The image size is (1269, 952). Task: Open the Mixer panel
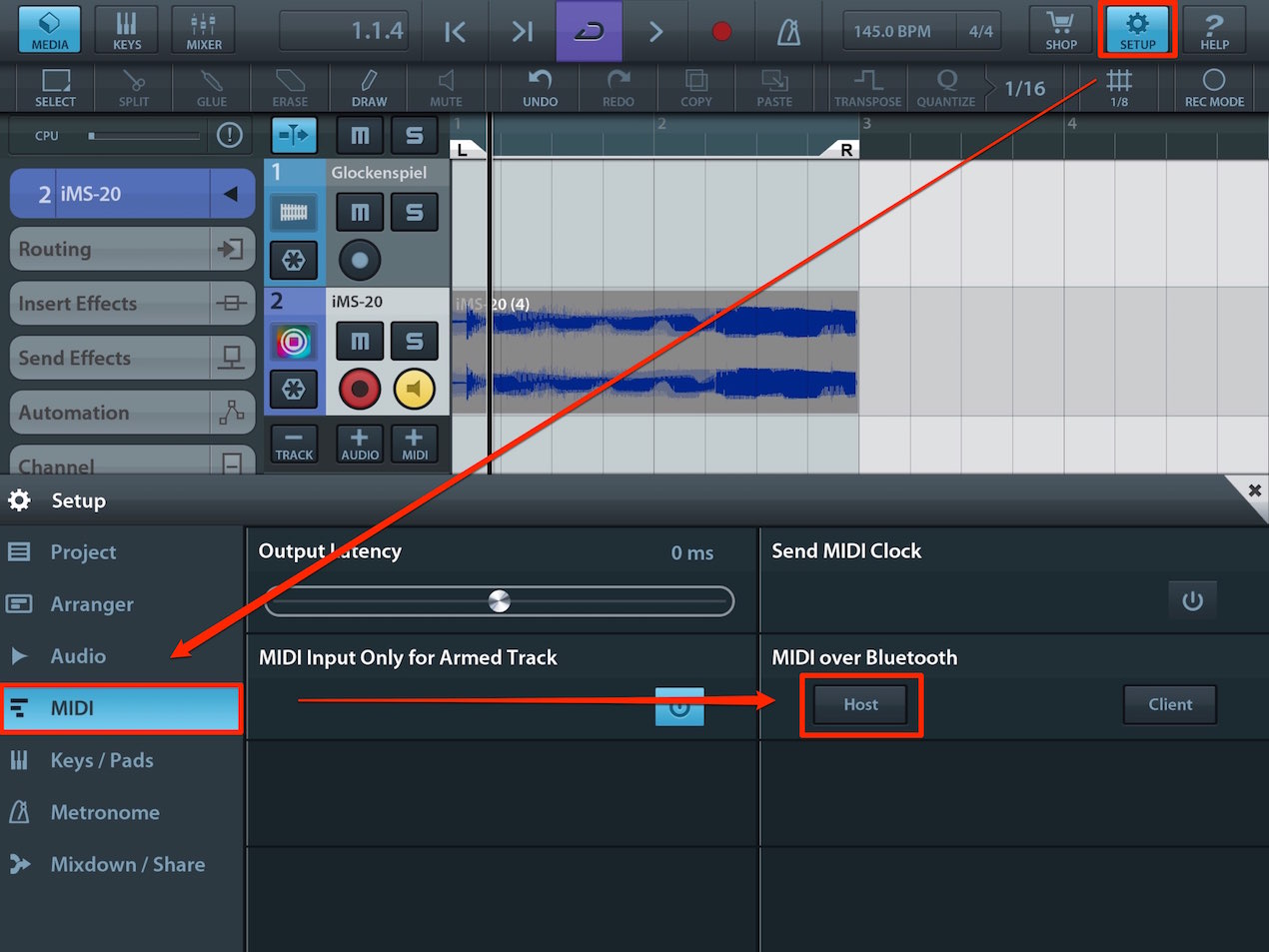(204, 29)
